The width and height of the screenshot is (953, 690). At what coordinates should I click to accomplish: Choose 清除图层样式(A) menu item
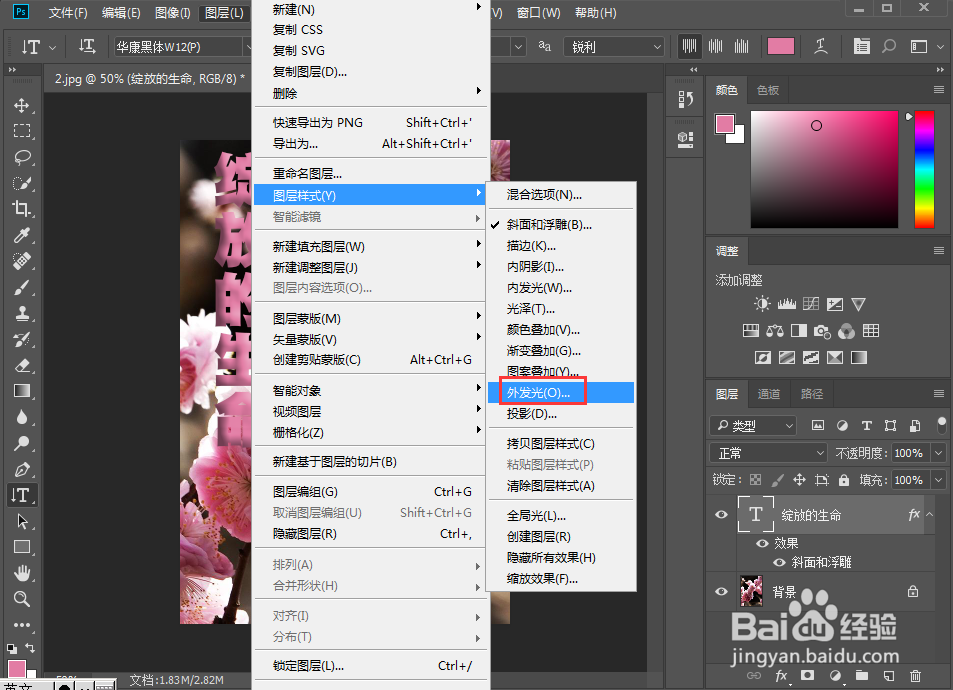click(561, 486)
